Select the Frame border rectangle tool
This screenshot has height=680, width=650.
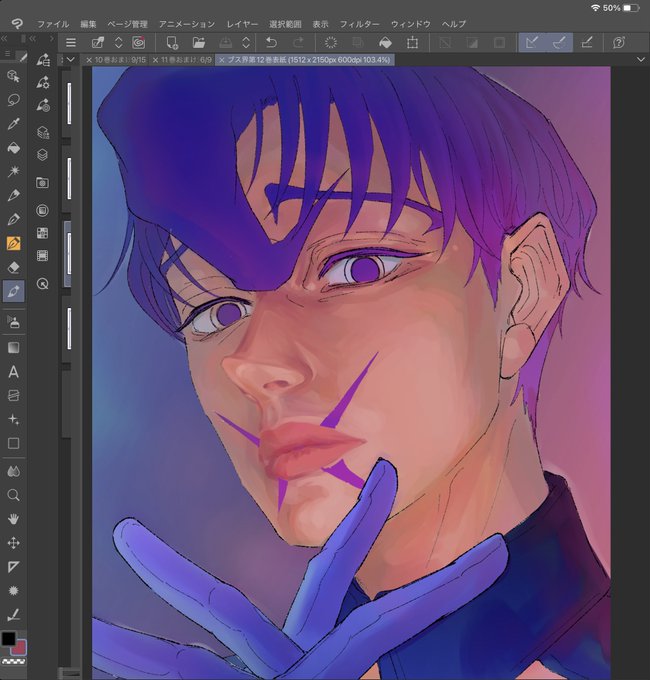coord(13,443)
